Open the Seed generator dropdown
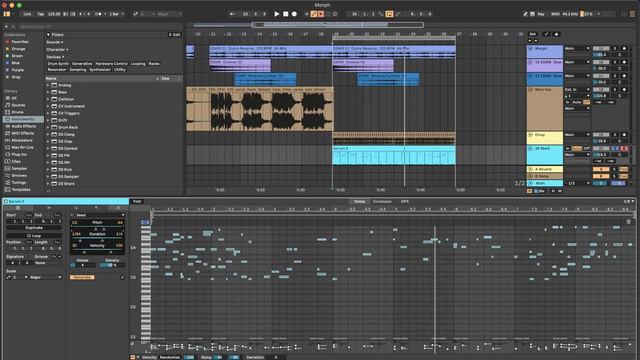 [x=97, y=215]
